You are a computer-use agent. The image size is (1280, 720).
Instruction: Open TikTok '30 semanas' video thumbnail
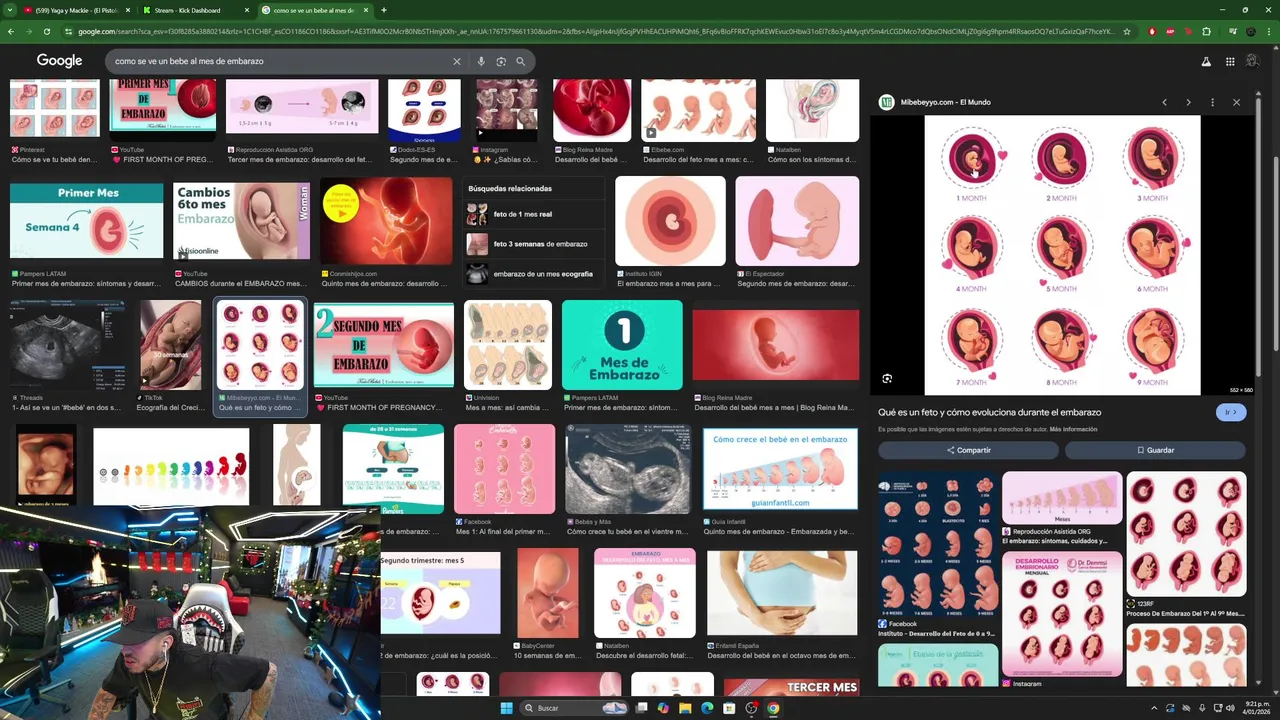(x=170, y=345)
